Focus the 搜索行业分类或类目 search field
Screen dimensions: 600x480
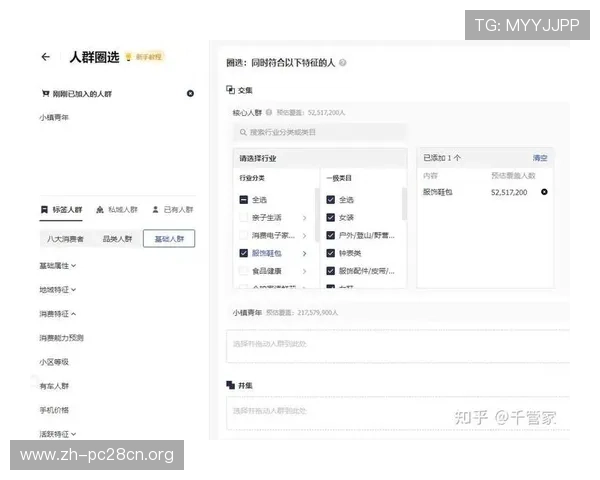pyautogui.click(x=319, y=132)
